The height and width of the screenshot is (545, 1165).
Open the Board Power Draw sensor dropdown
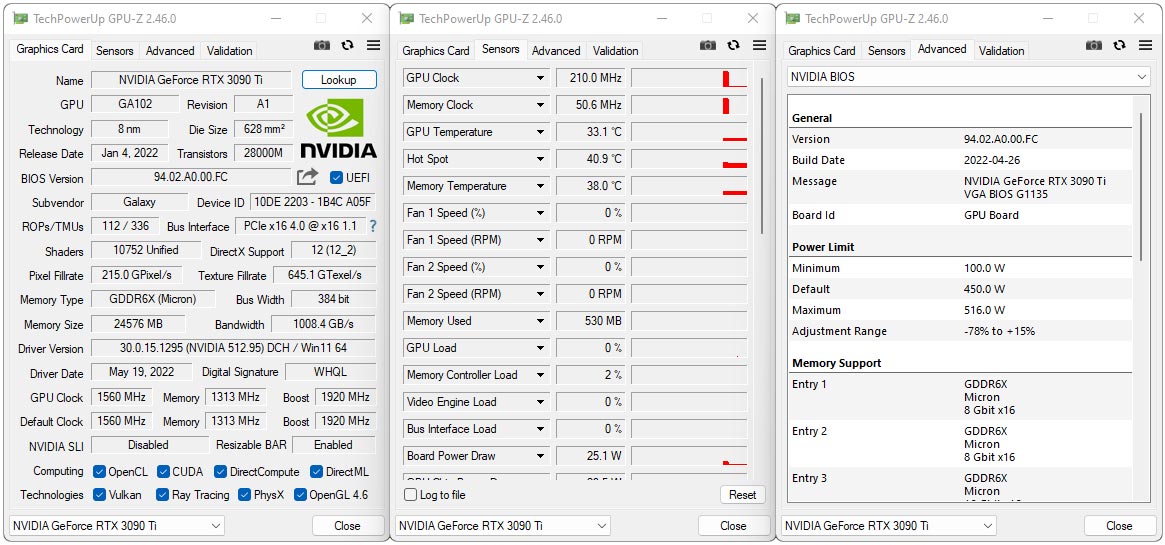point(540,456)
